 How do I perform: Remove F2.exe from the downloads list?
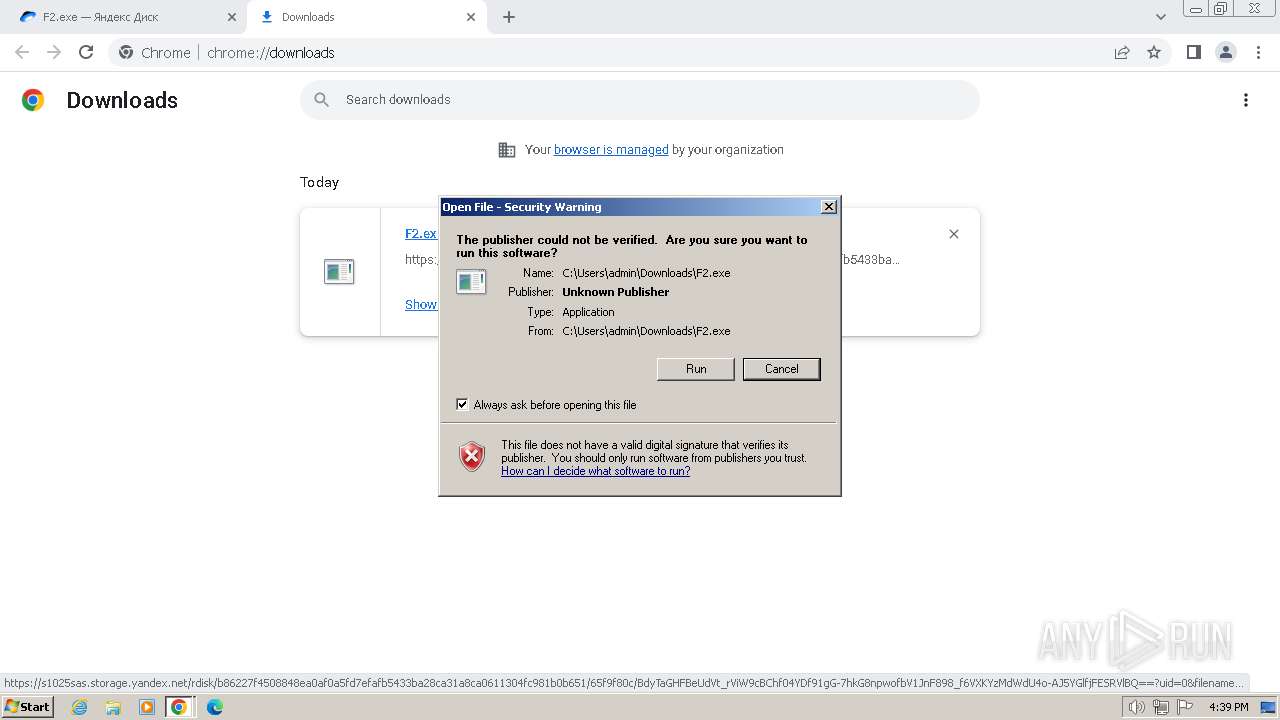click(x=954, y=234)
